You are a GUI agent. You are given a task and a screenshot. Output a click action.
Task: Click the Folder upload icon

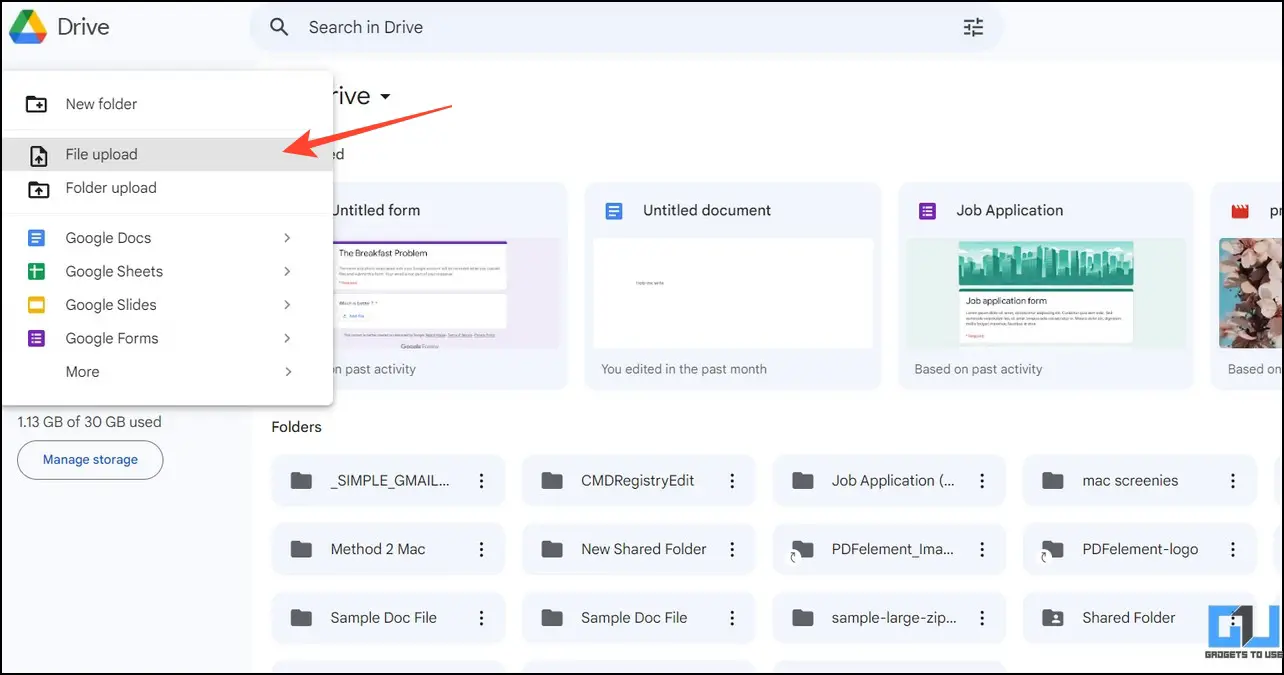tap(37, 188)
